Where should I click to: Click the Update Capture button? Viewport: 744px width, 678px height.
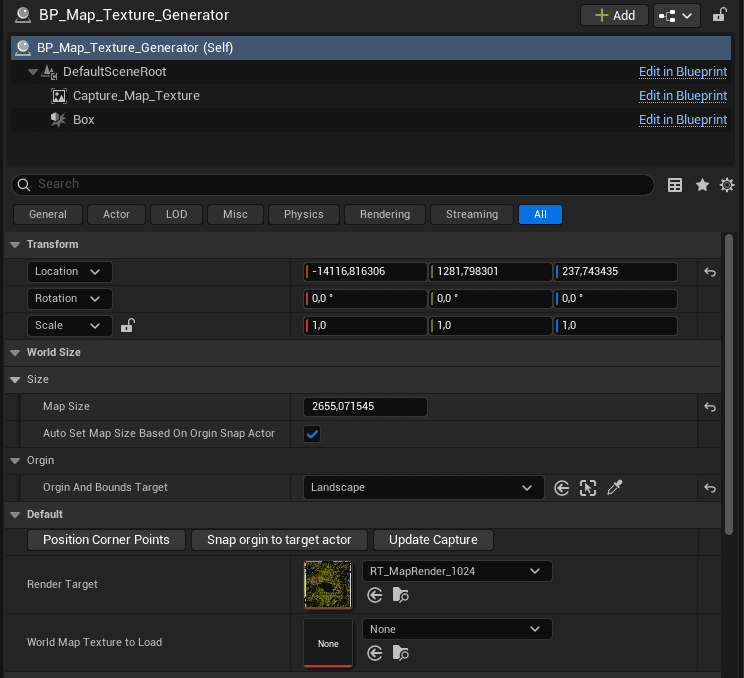pyautogui.click(x=433, y=540)
